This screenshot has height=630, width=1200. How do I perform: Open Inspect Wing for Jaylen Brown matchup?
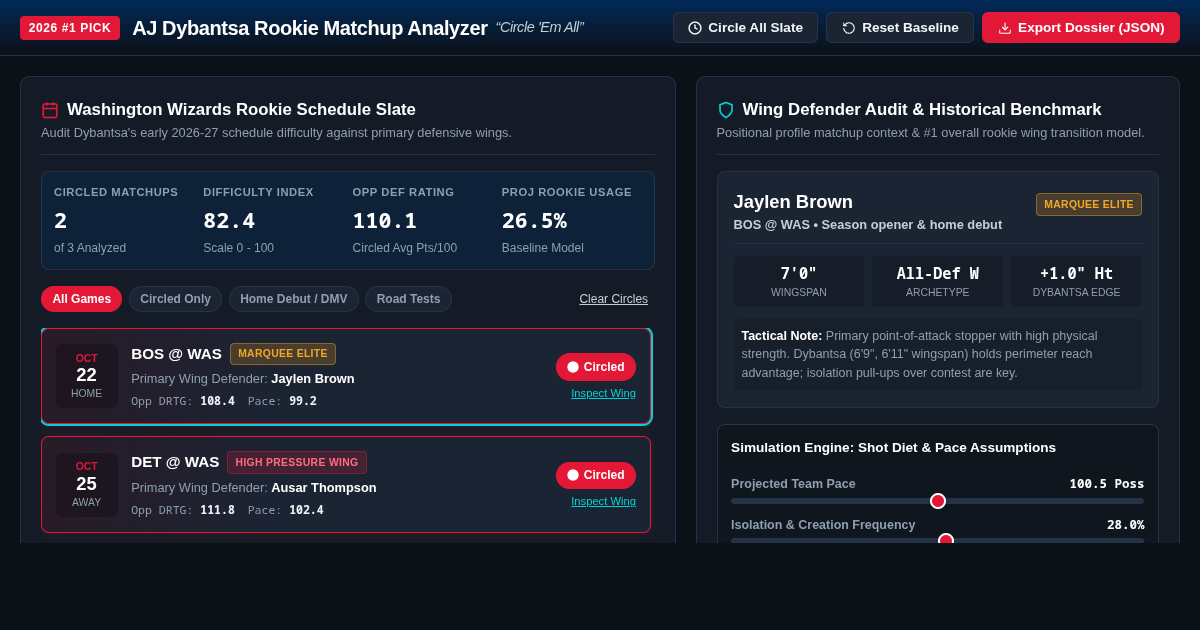tap(603, 393)
